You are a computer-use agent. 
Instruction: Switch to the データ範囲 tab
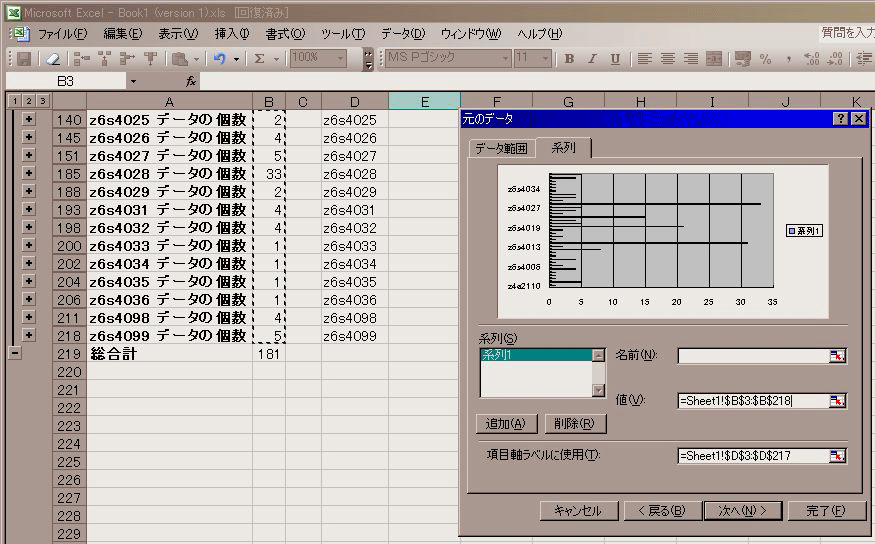pos(501,148)
